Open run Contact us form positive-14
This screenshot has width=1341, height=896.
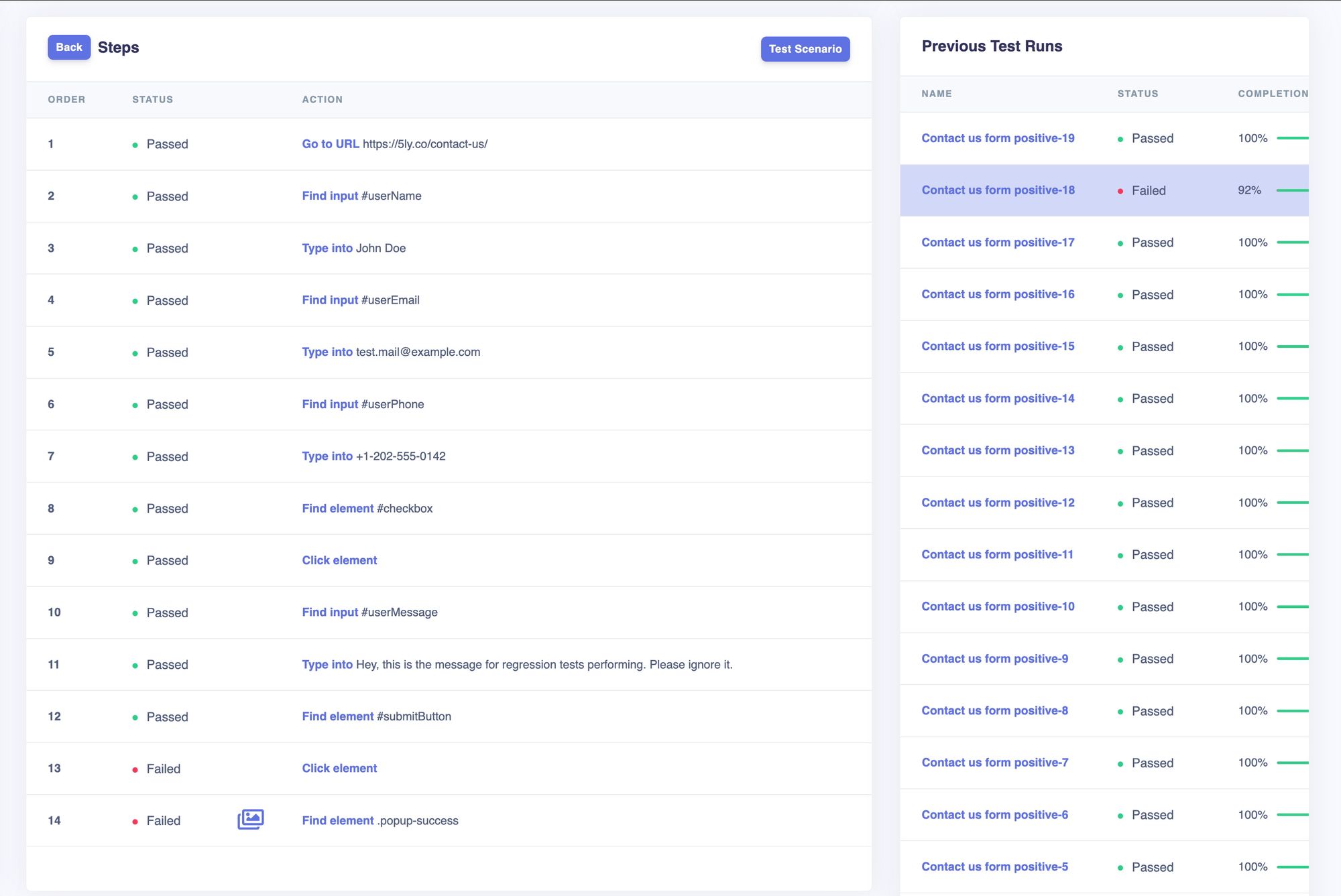pyautogui.click(x=998, y=399)
